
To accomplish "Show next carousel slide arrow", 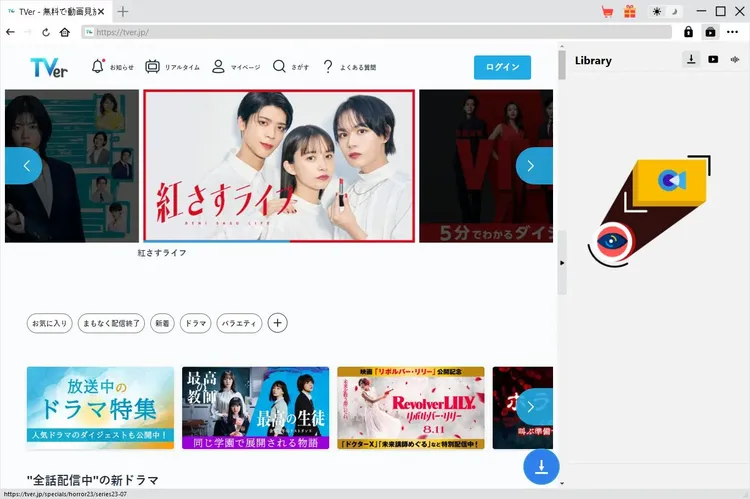I will (x=533, y=166).
